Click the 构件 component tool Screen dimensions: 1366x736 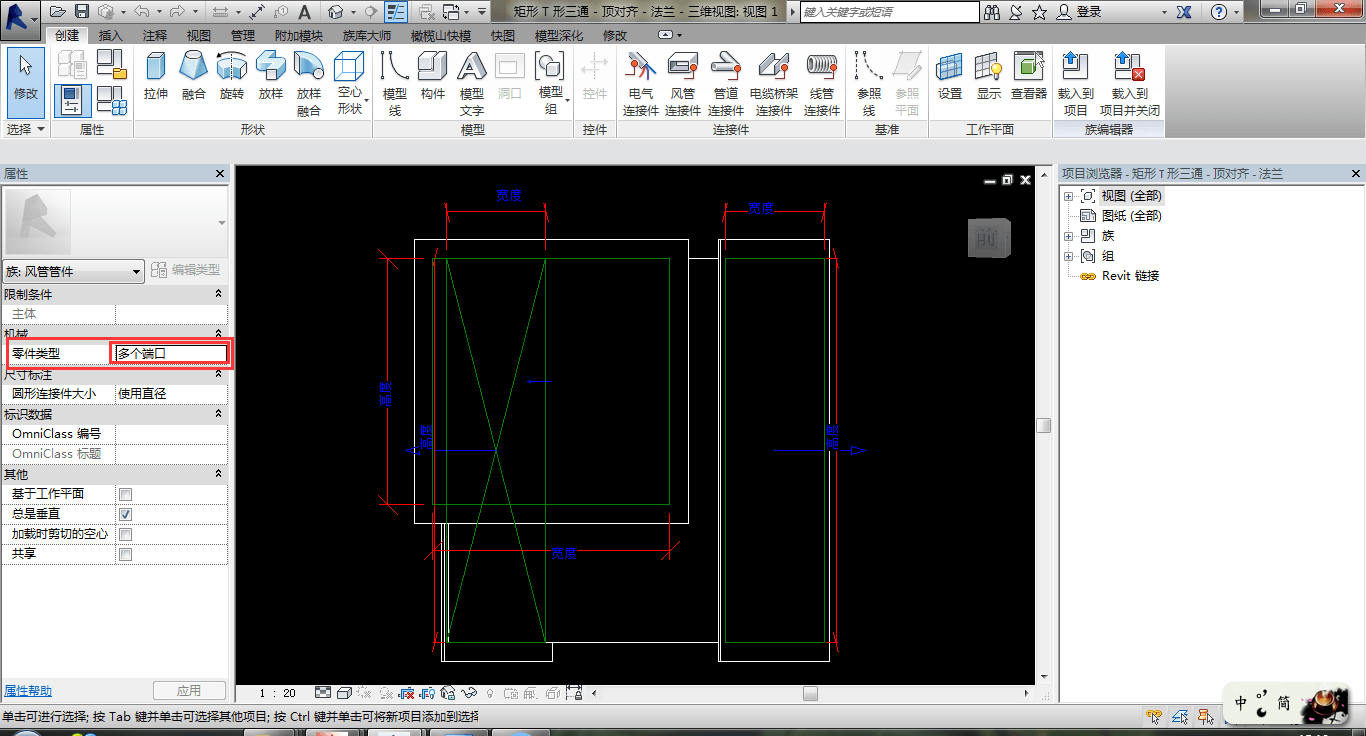pos(433,76)
